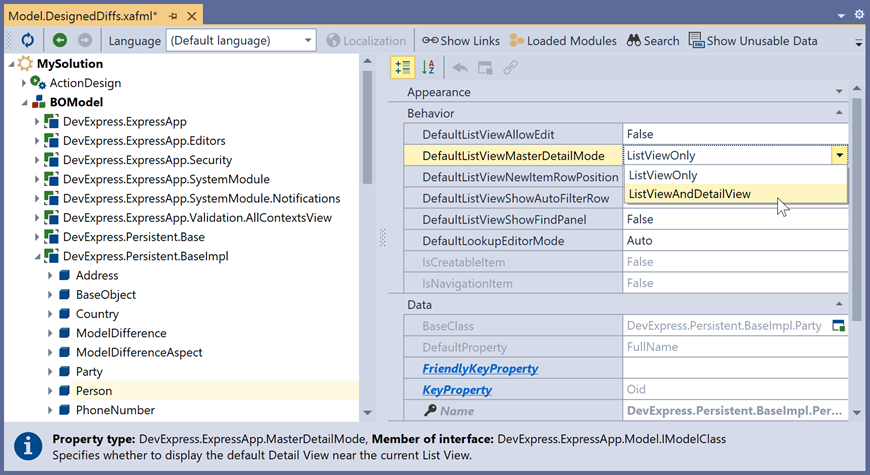Click the Undo reset arrow in property grid toolbar

460,68
